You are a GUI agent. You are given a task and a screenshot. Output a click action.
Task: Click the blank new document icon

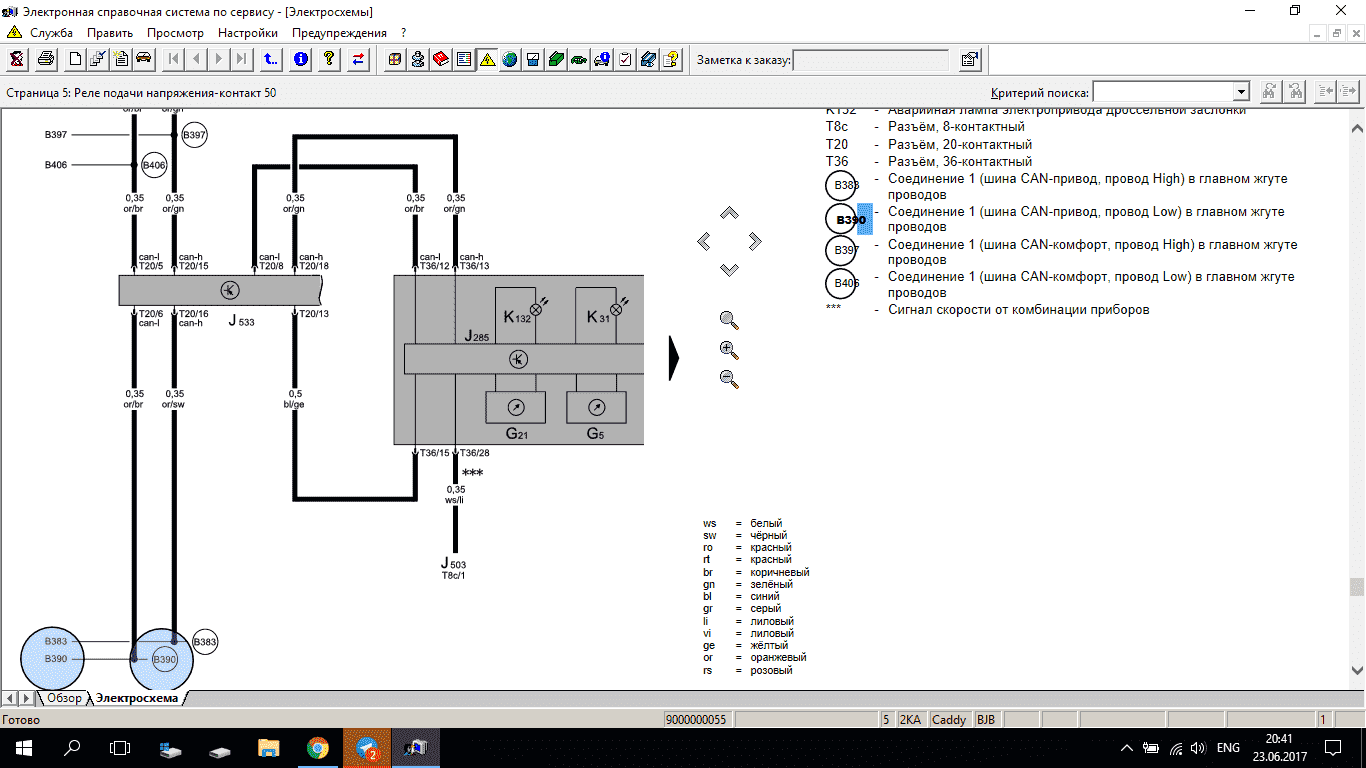76,59
